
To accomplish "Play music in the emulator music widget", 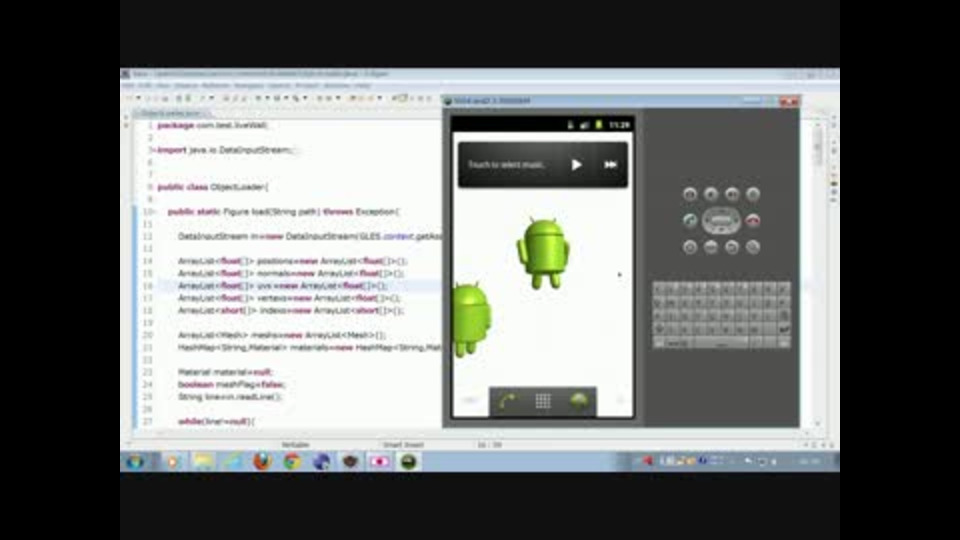I will coord(576,165).
